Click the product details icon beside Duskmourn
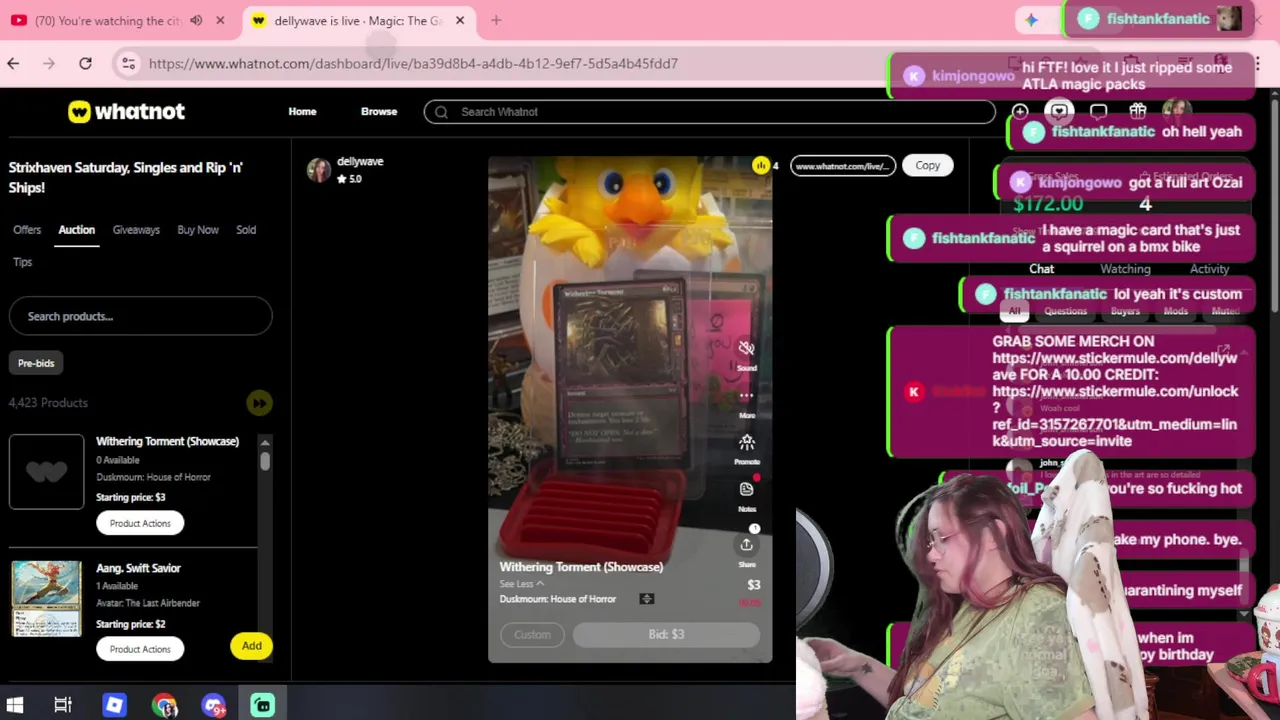Screen dimensions: 1280x720 [646, 599]
